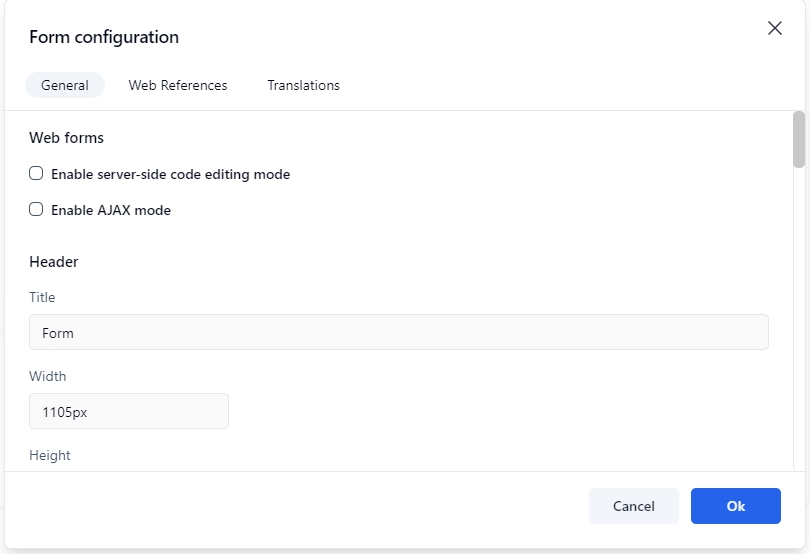Tick the Enable AJAX mode checkbox

[x=36, y=210]
